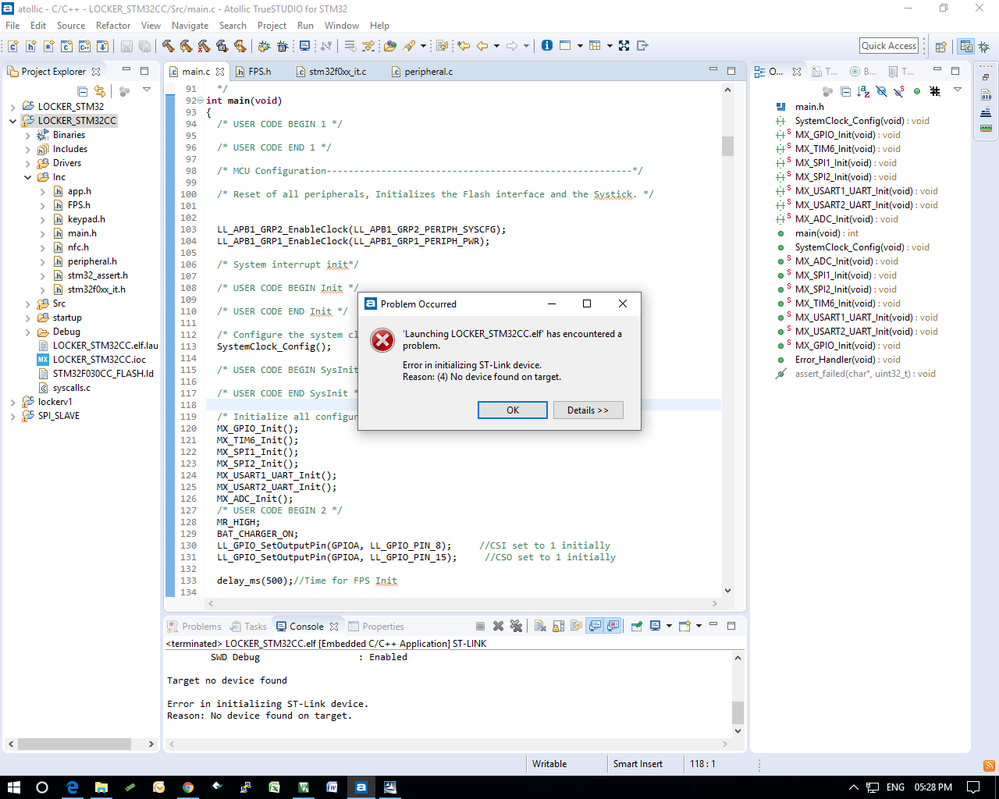Toggle Show Console on standard error change

coord(613,626)
